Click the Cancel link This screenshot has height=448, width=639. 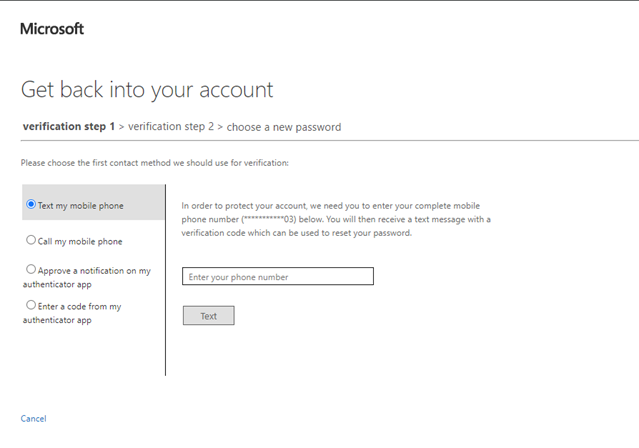pos(33,418)
